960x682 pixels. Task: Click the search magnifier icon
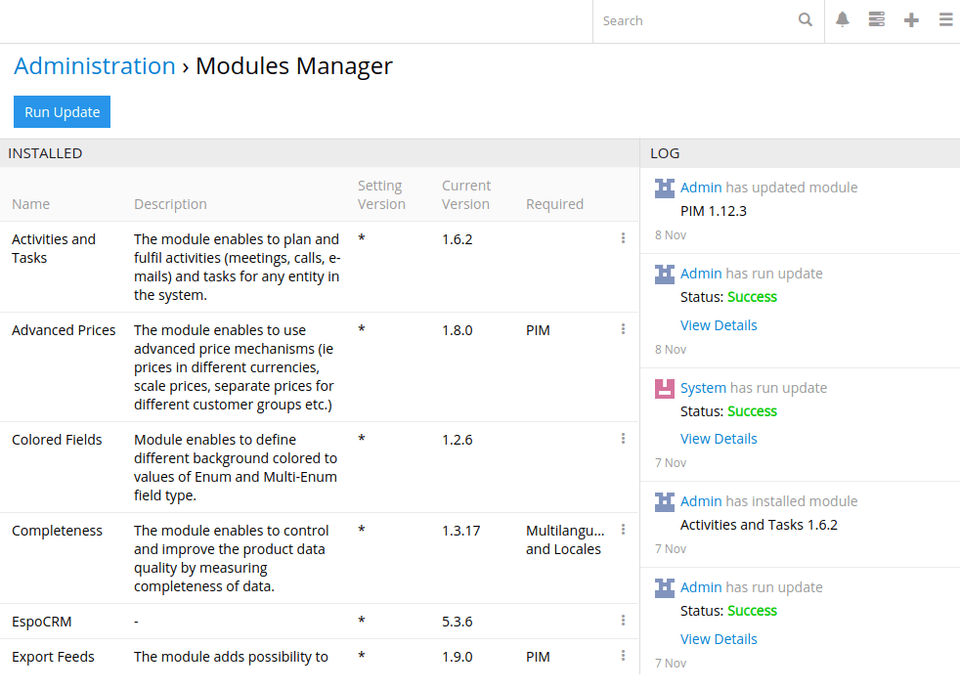(805, 20)
